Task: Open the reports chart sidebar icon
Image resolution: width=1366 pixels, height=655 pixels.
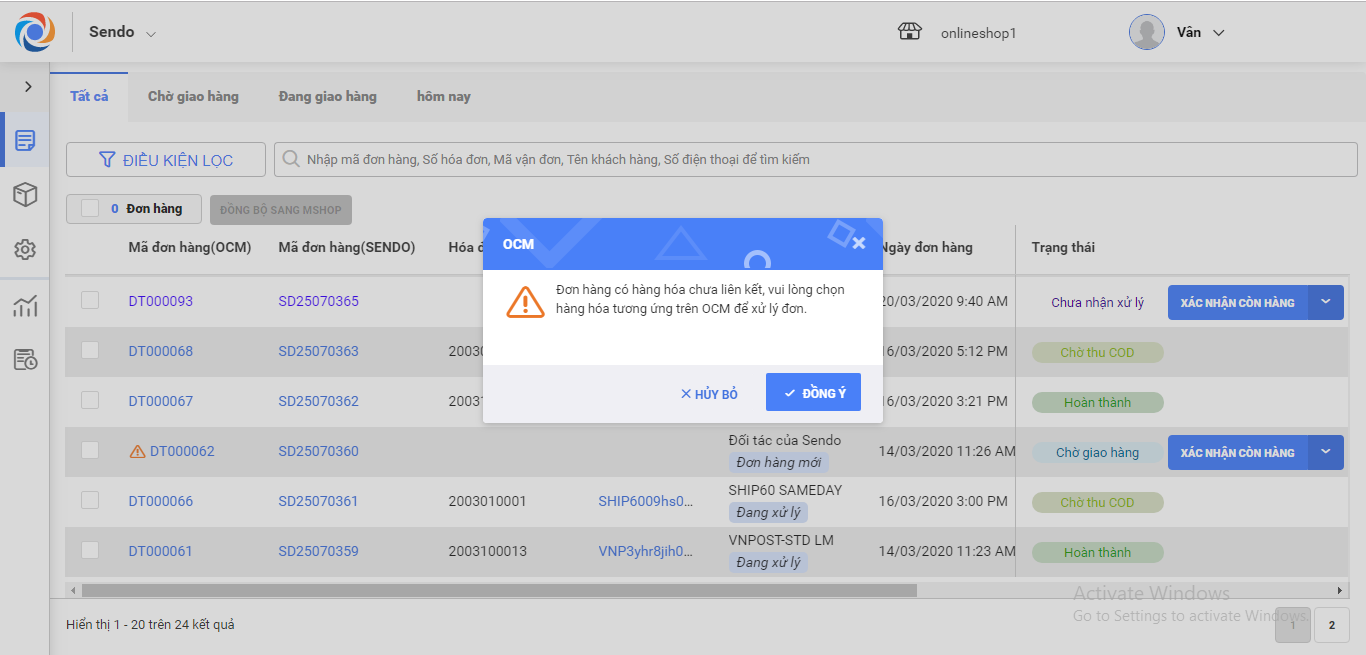Action: tap(25, 306)
